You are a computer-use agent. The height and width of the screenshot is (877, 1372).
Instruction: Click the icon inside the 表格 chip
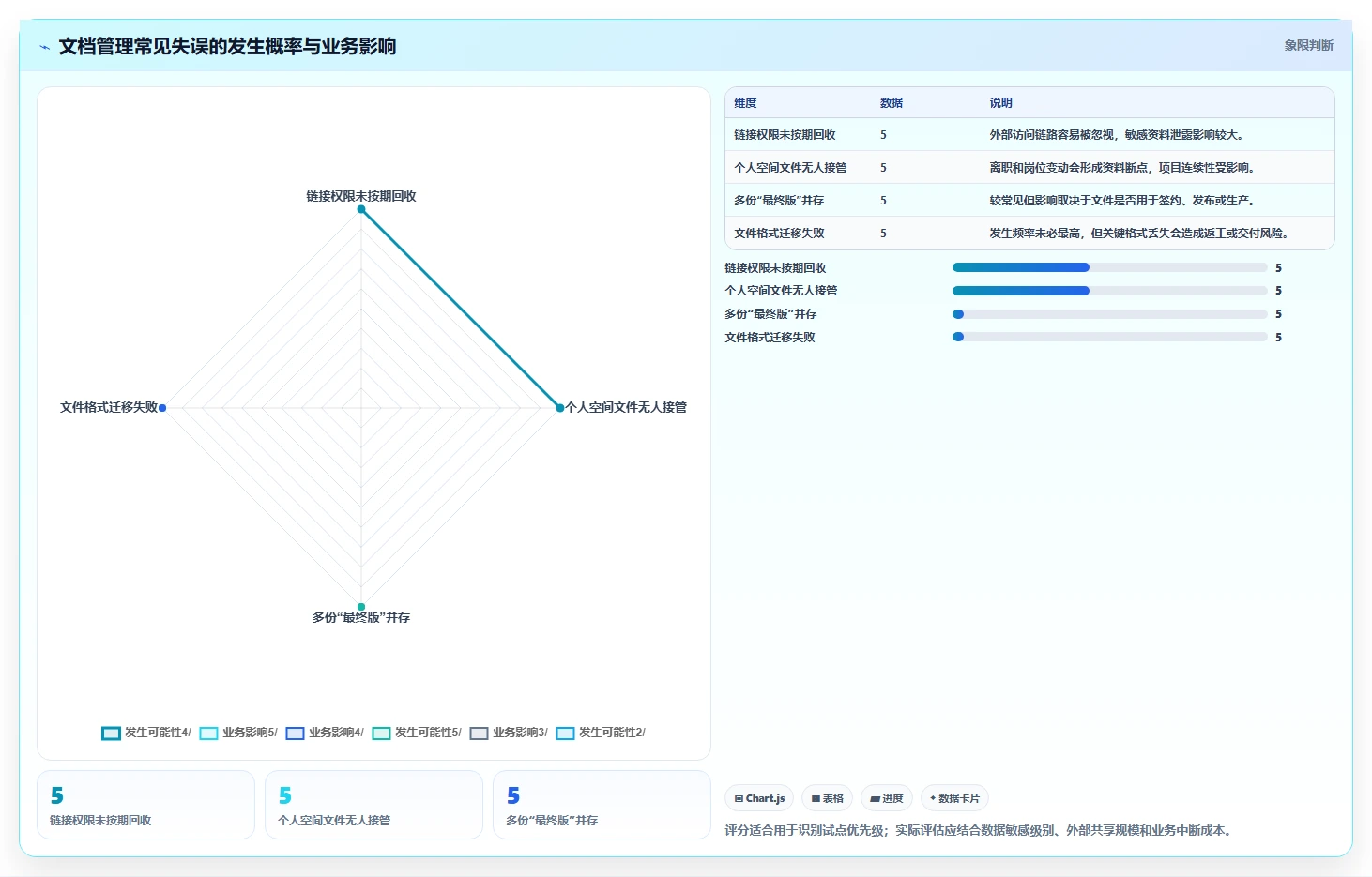816,799
